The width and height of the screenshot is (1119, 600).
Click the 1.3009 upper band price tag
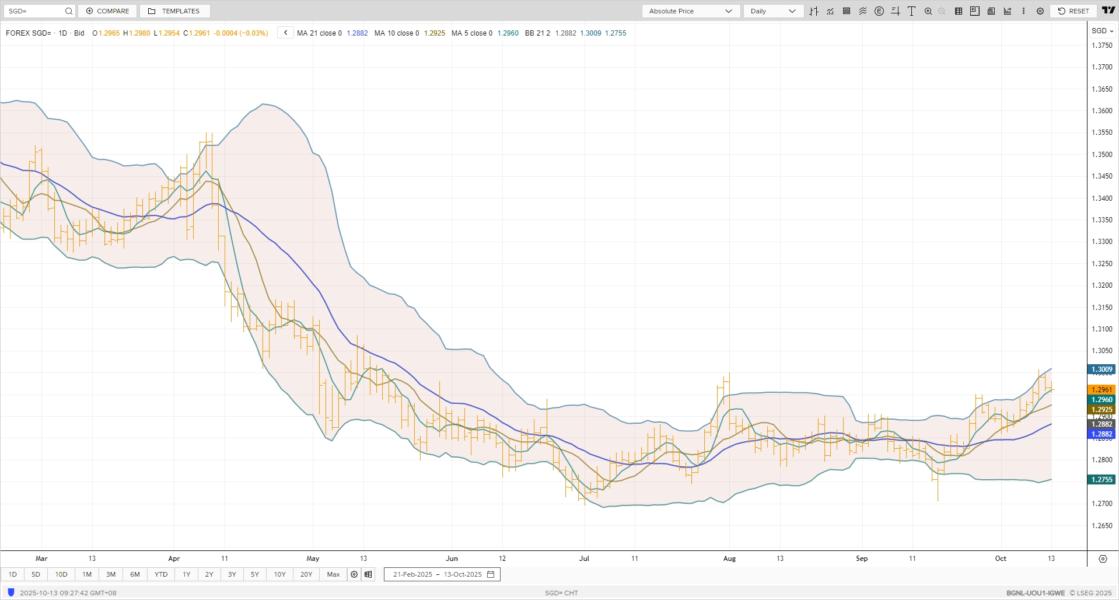pos(1102,370)
